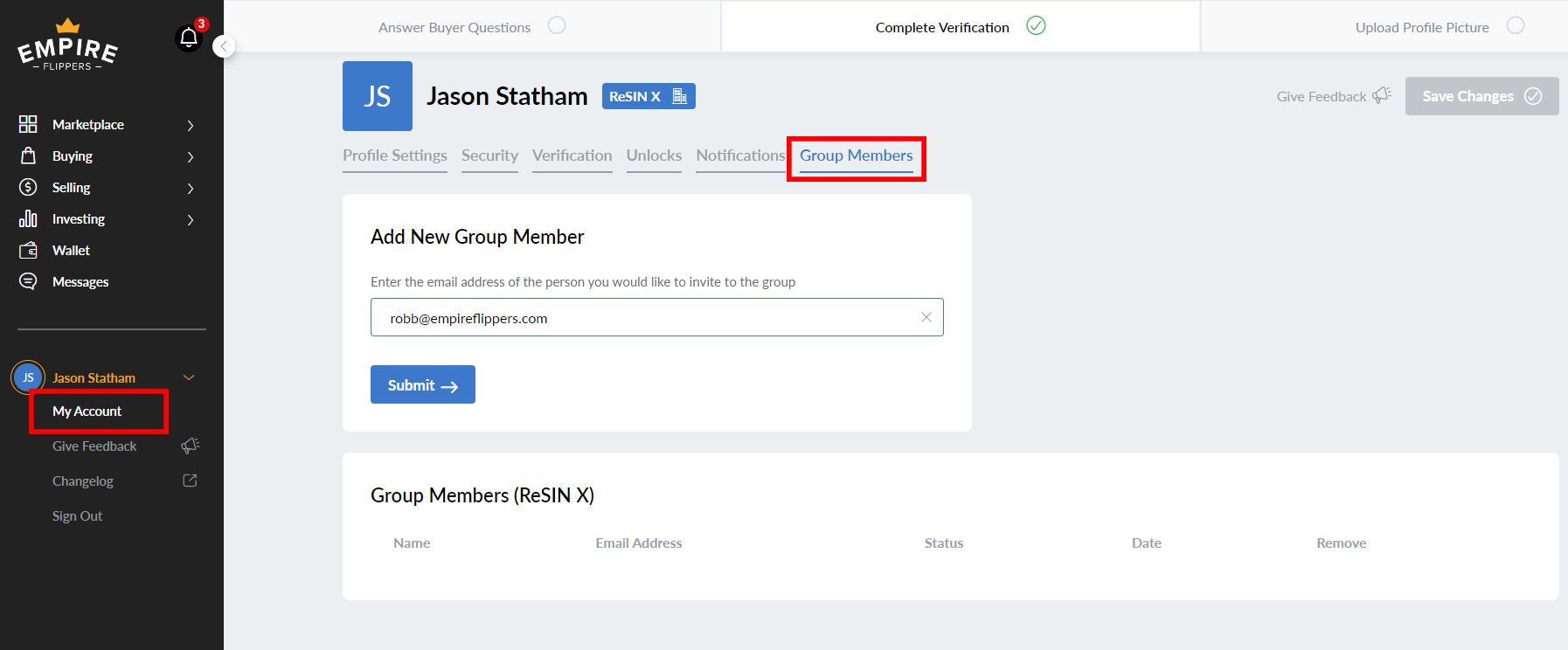Submit the new group member invite
Screen dimensions: 1568x650
pyautogui.click(x=423, y=384)
